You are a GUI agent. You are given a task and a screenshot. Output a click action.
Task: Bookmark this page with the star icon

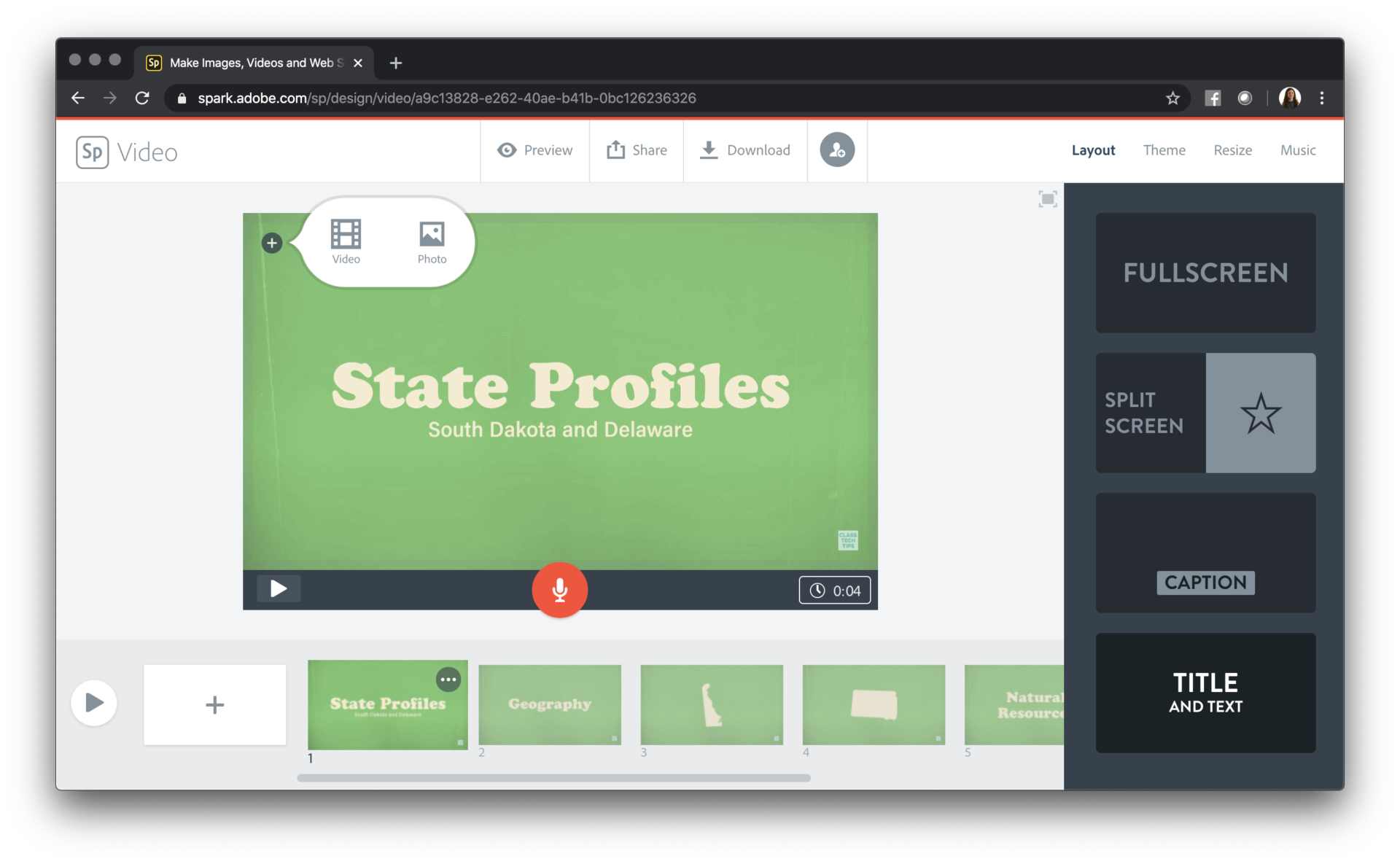(1172, 98)
